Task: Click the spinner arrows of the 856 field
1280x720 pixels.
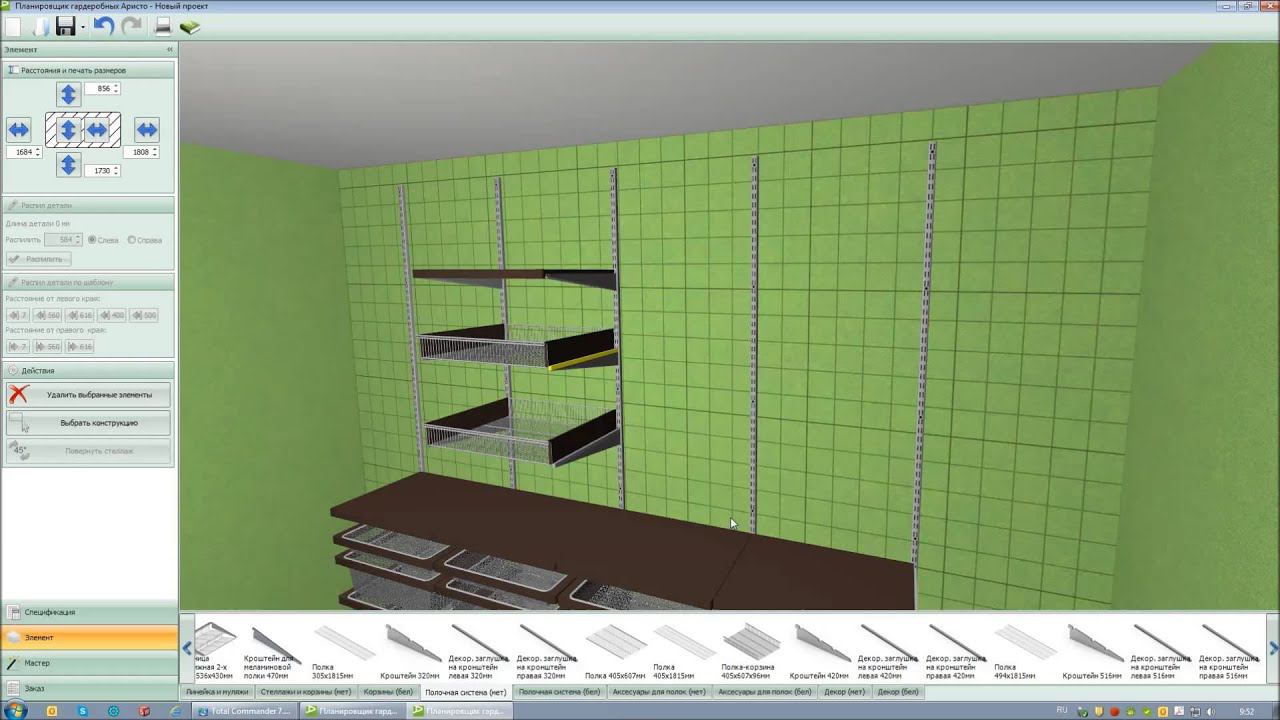Action: click(x=116, y=89)
